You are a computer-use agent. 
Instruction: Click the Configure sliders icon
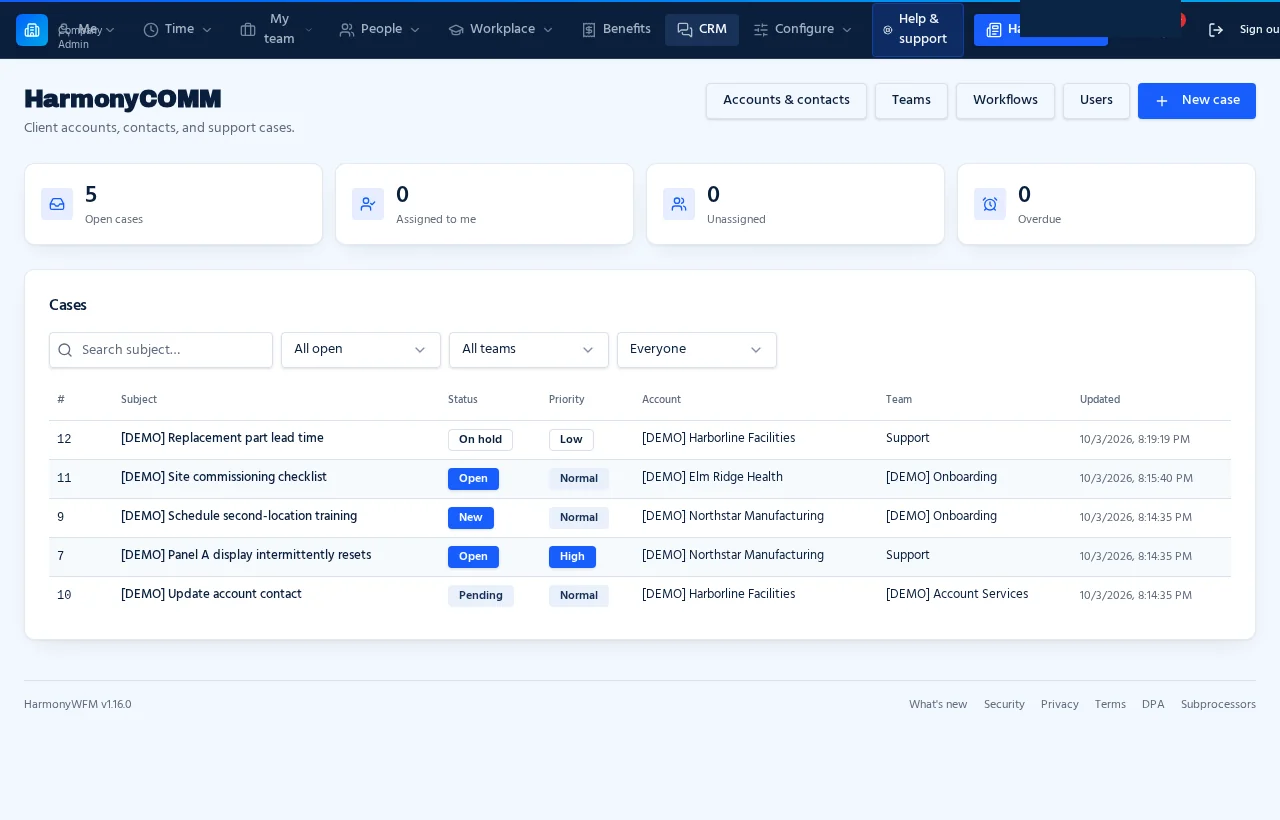point(761,30)
